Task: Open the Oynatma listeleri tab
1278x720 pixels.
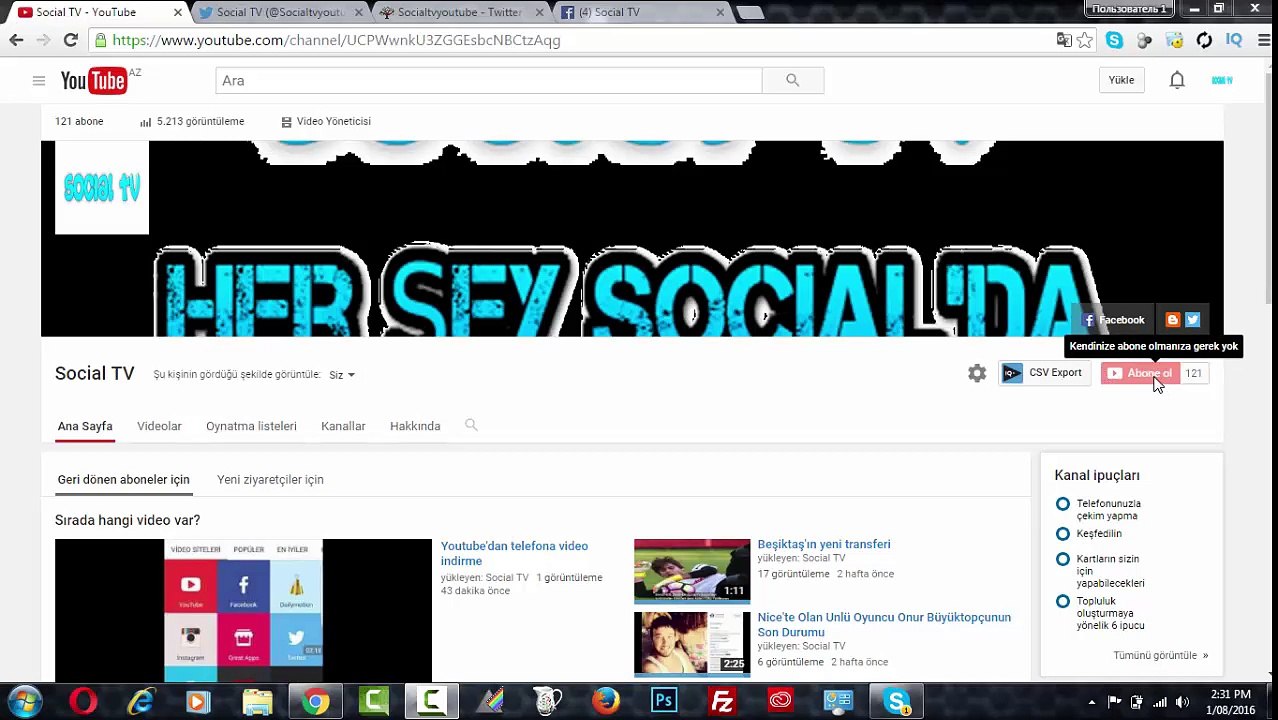Action: point(251,426)
